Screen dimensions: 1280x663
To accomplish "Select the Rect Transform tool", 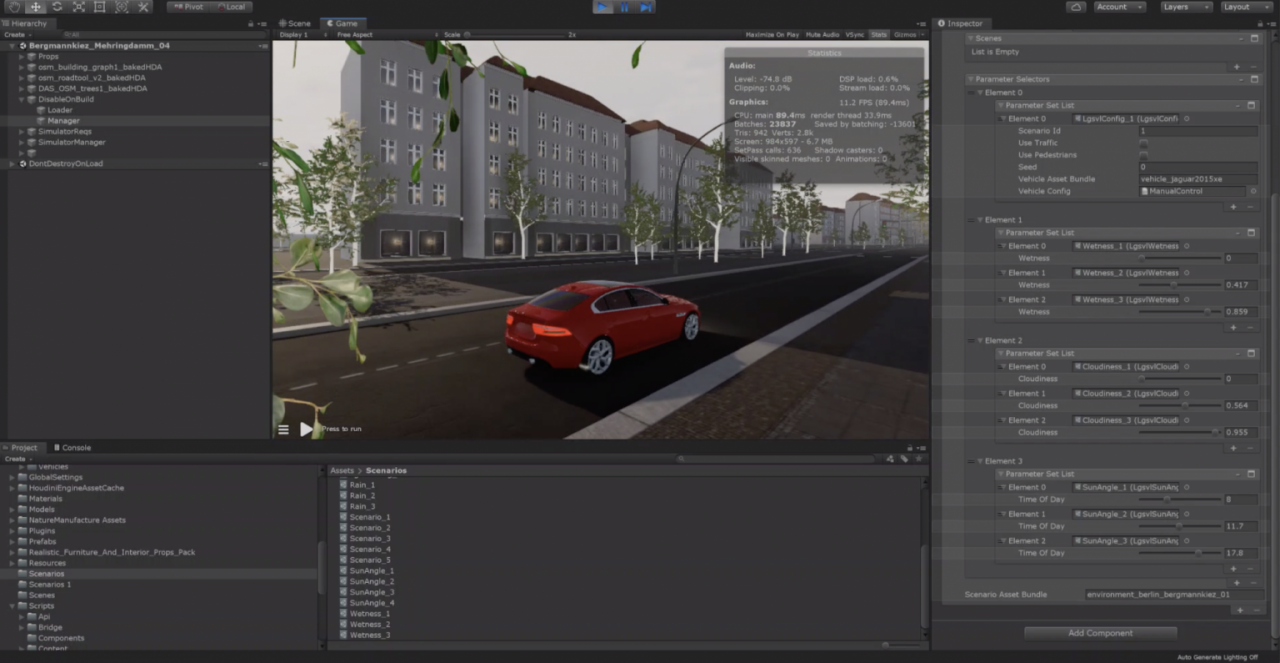I will [x=99, y=7].
